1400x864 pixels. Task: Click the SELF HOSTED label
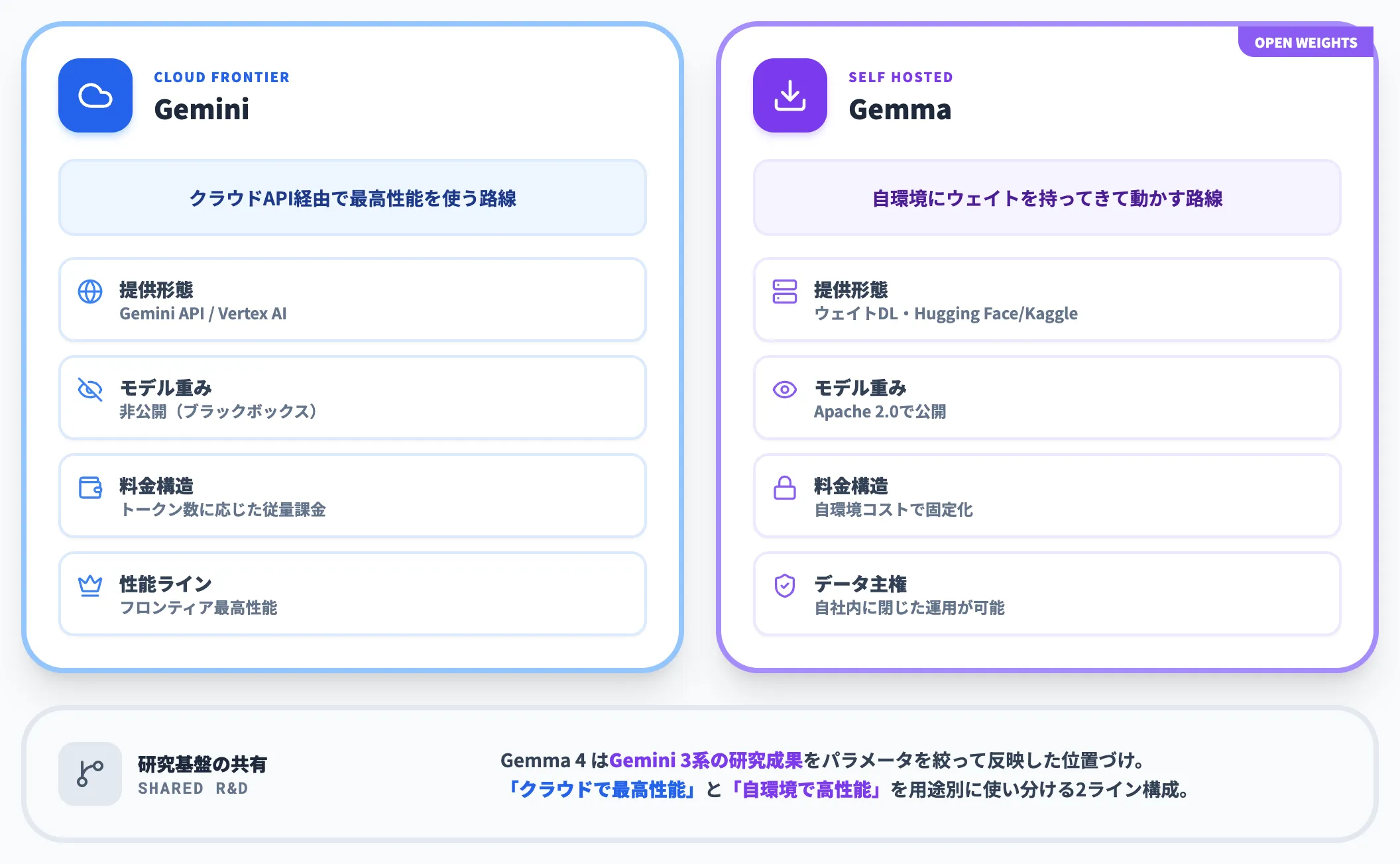coord(901,78)
